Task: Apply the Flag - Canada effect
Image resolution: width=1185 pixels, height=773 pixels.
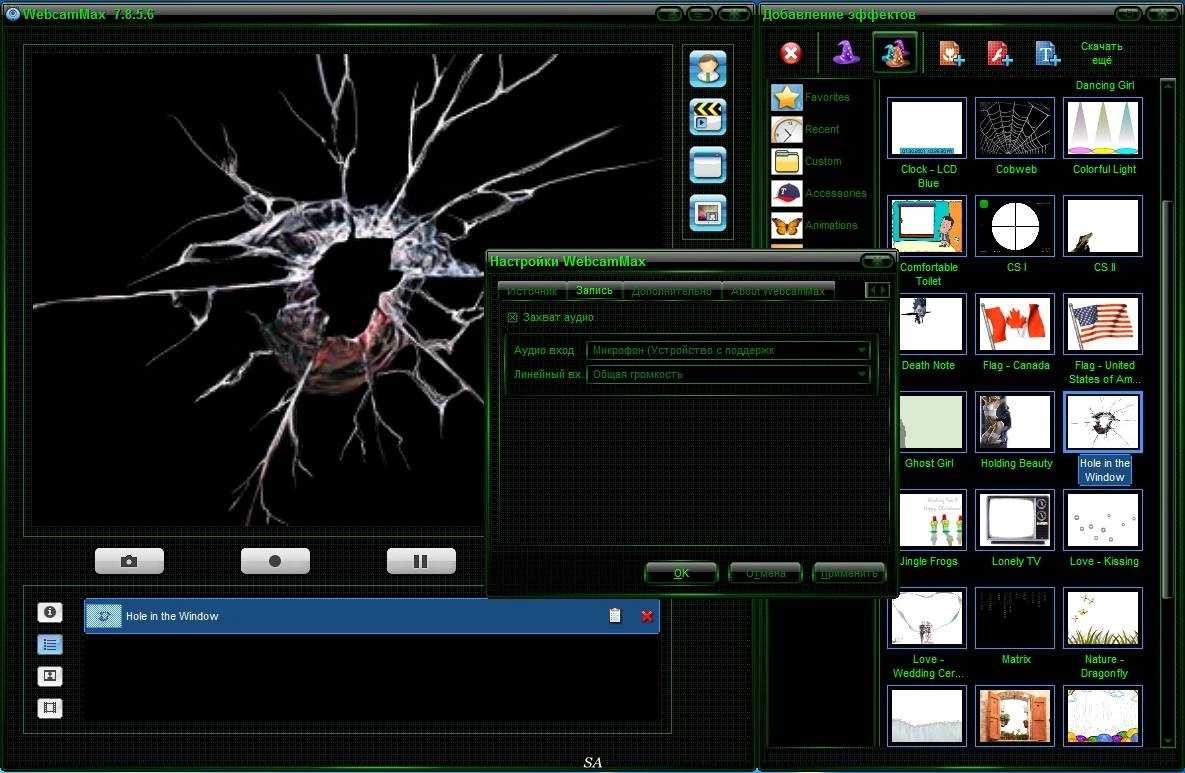Action: click(x=1015, y=324)
